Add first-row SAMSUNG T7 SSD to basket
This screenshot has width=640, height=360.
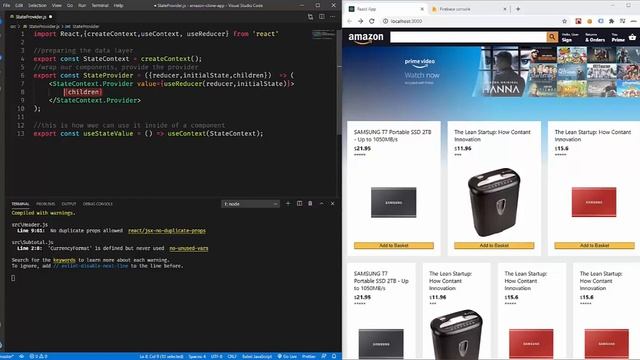tap(394, 245)
